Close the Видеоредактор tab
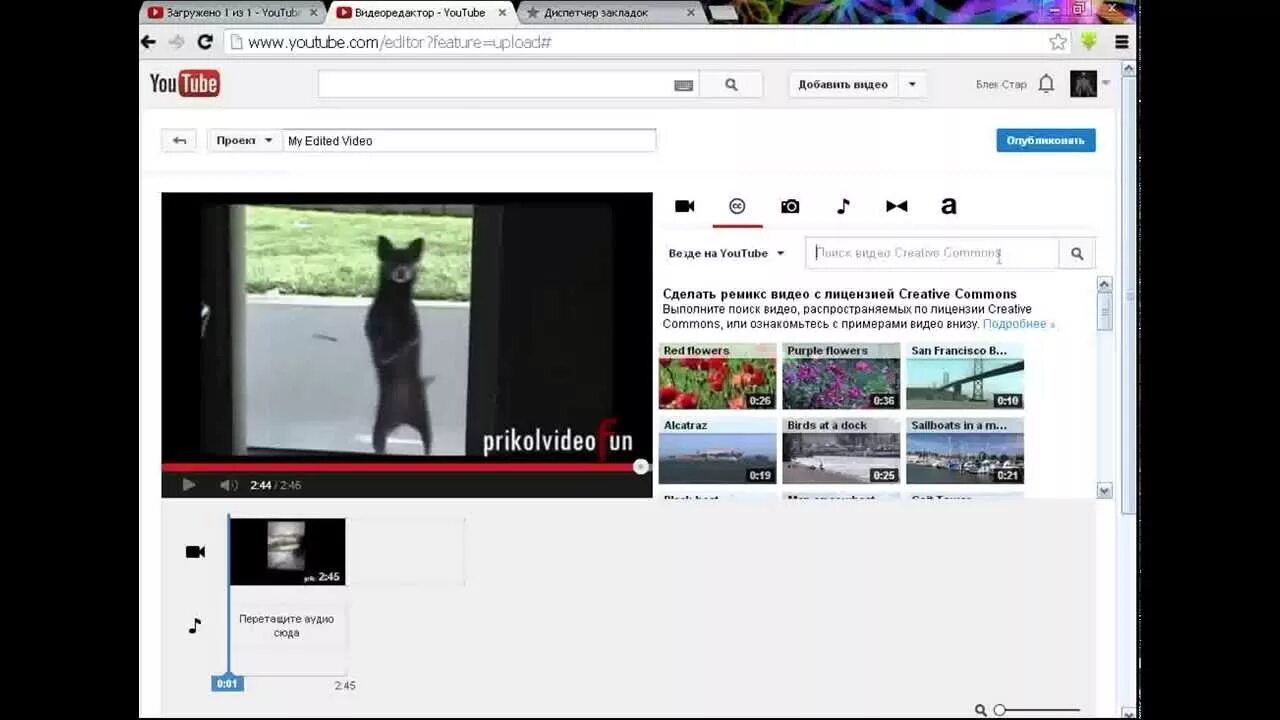 503,12
